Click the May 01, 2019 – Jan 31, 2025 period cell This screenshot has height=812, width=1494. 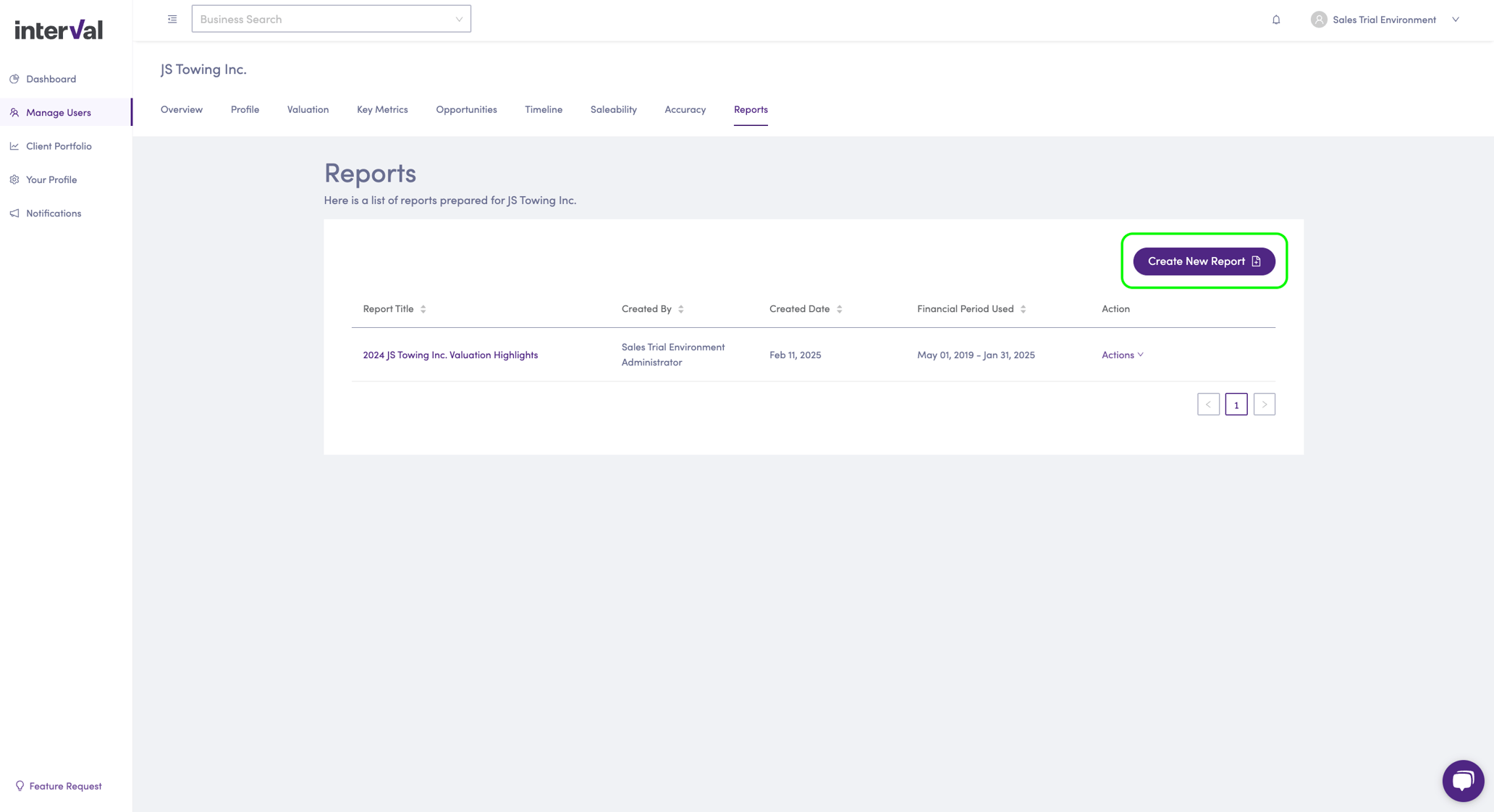click(976, 355)
